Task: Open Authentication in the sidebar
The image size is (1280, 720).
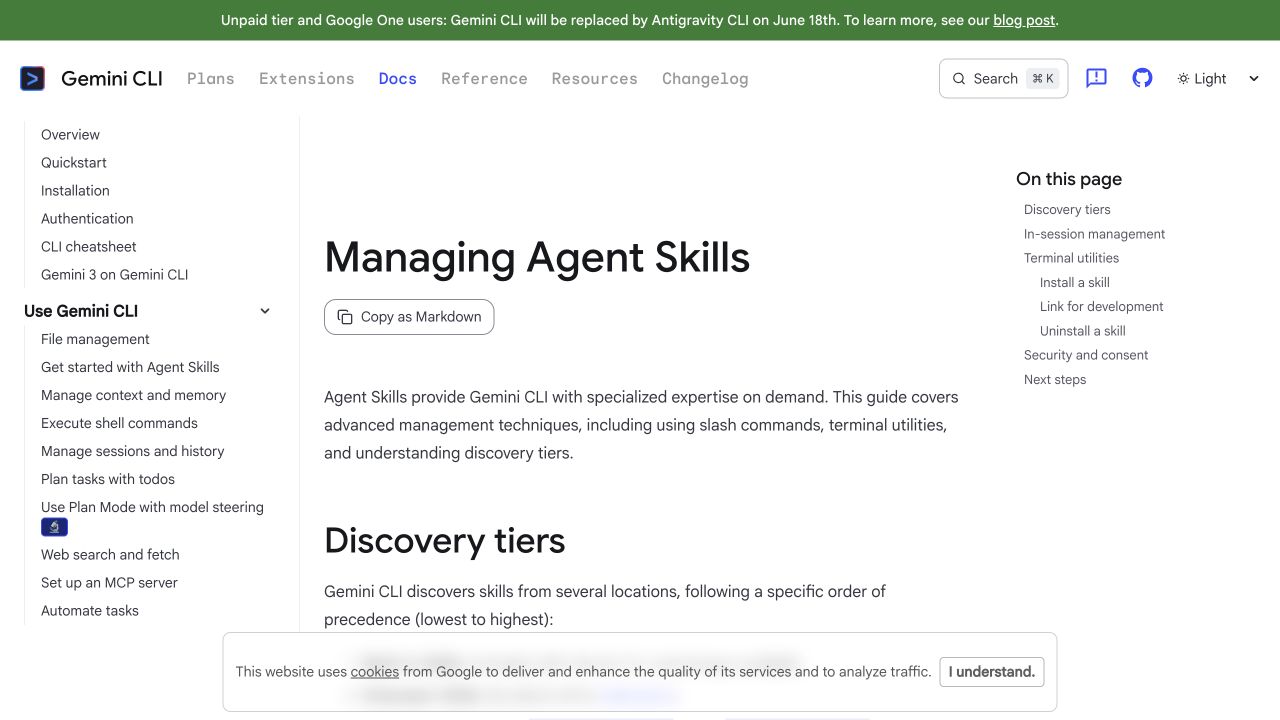Action: pyautogui.click(x=87, y=219)
